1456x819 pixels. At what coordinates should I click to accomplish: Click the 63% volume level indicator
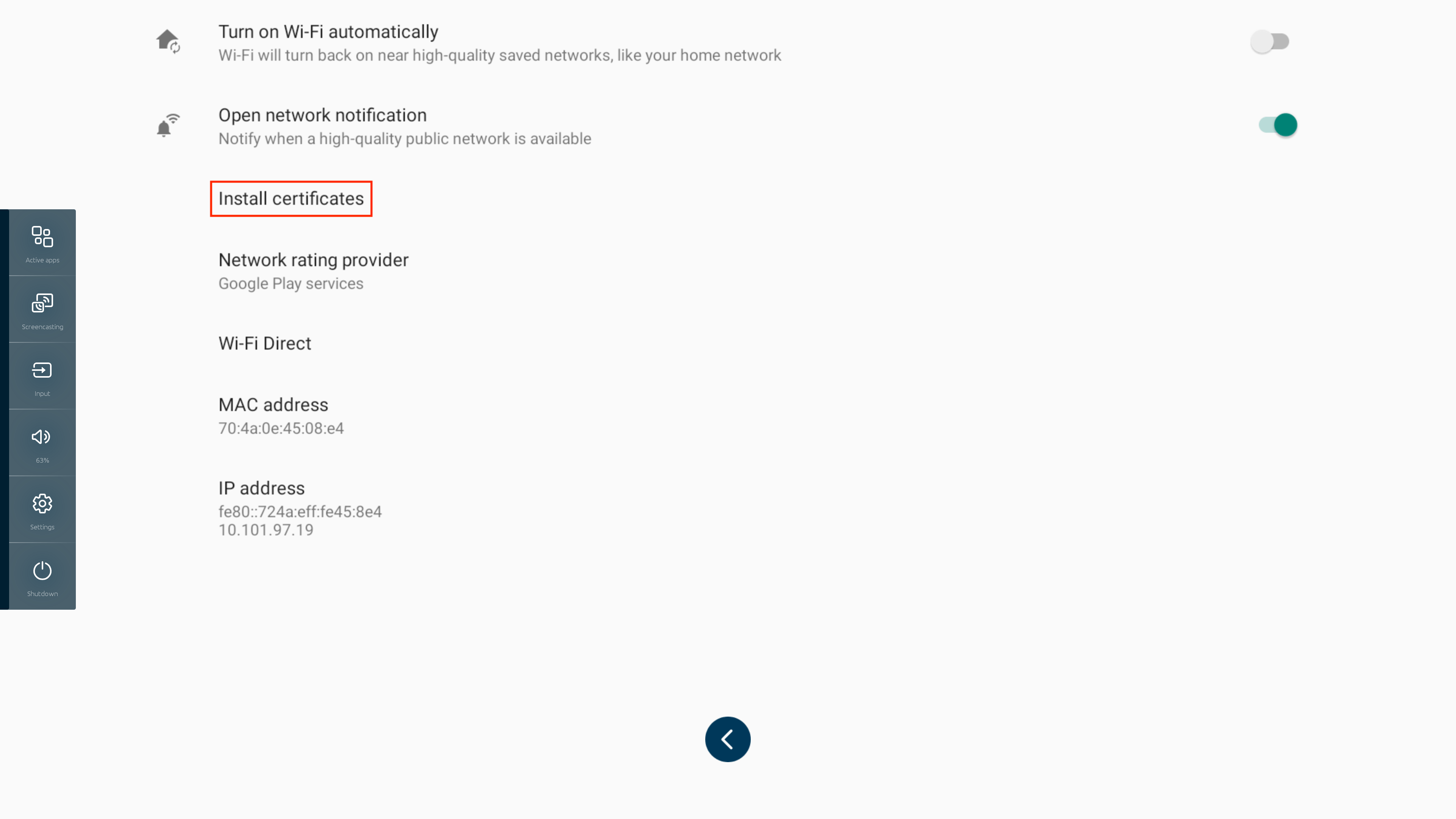(x=41, y=460)
